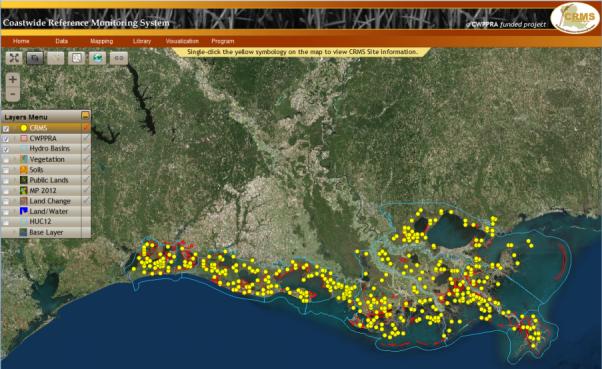Screen dimensions: 602x369
Task: Select the magnifier search map tool
Action: pyautogui.click(x=77, y=58)
